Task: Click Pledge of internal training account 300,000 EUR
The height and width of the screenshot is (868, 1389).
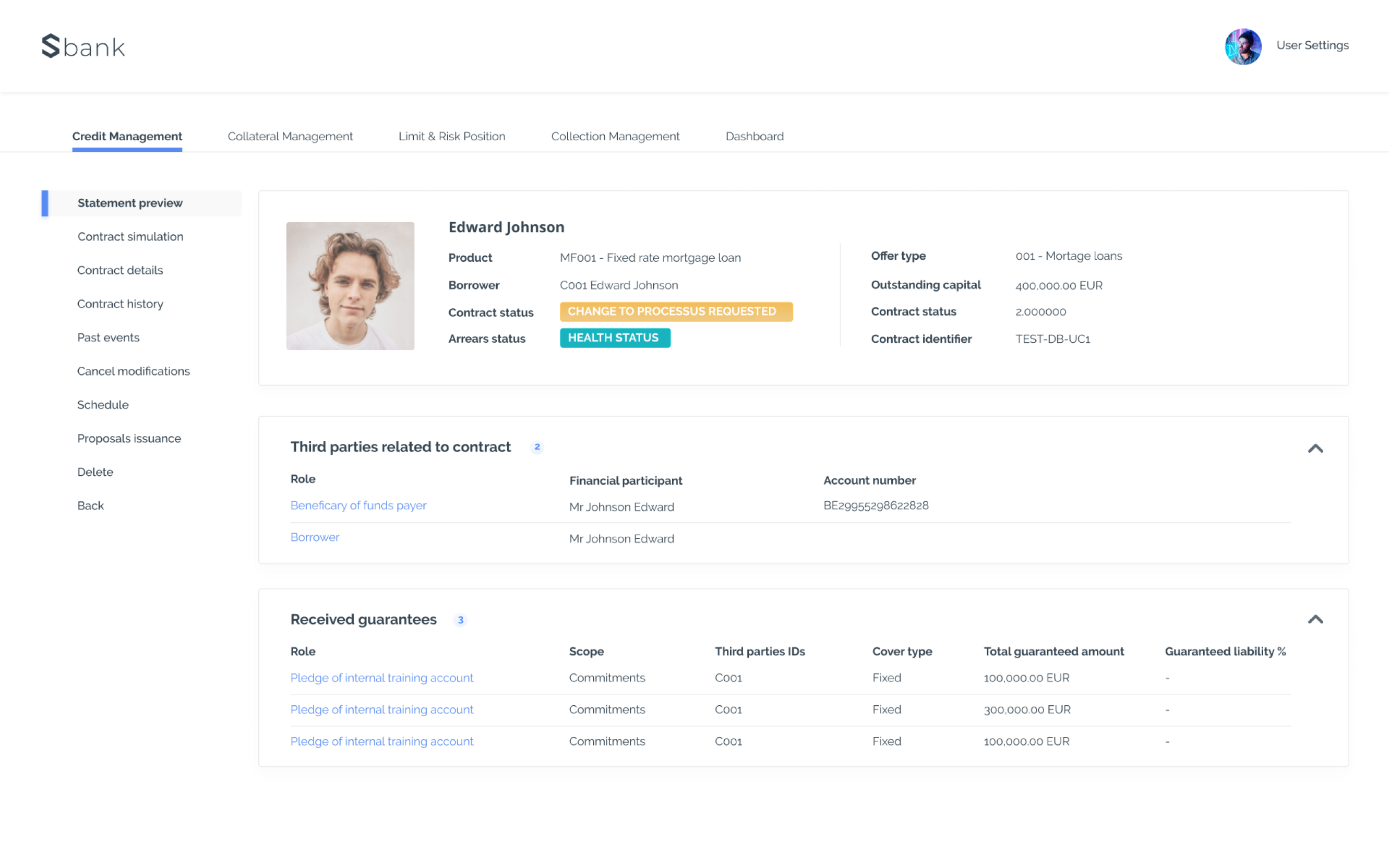Action: coord(381,709)
